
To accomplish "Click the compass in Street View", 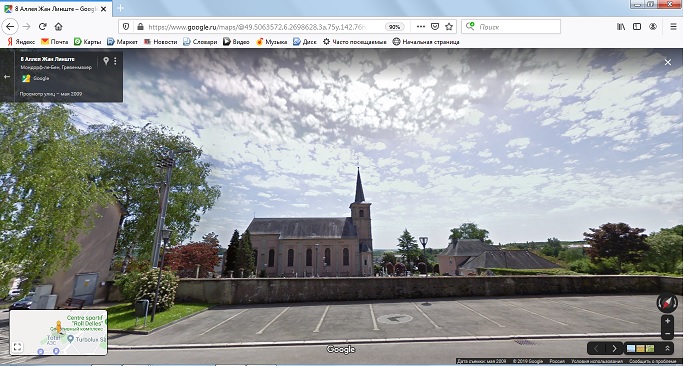I will click(667, 303).
